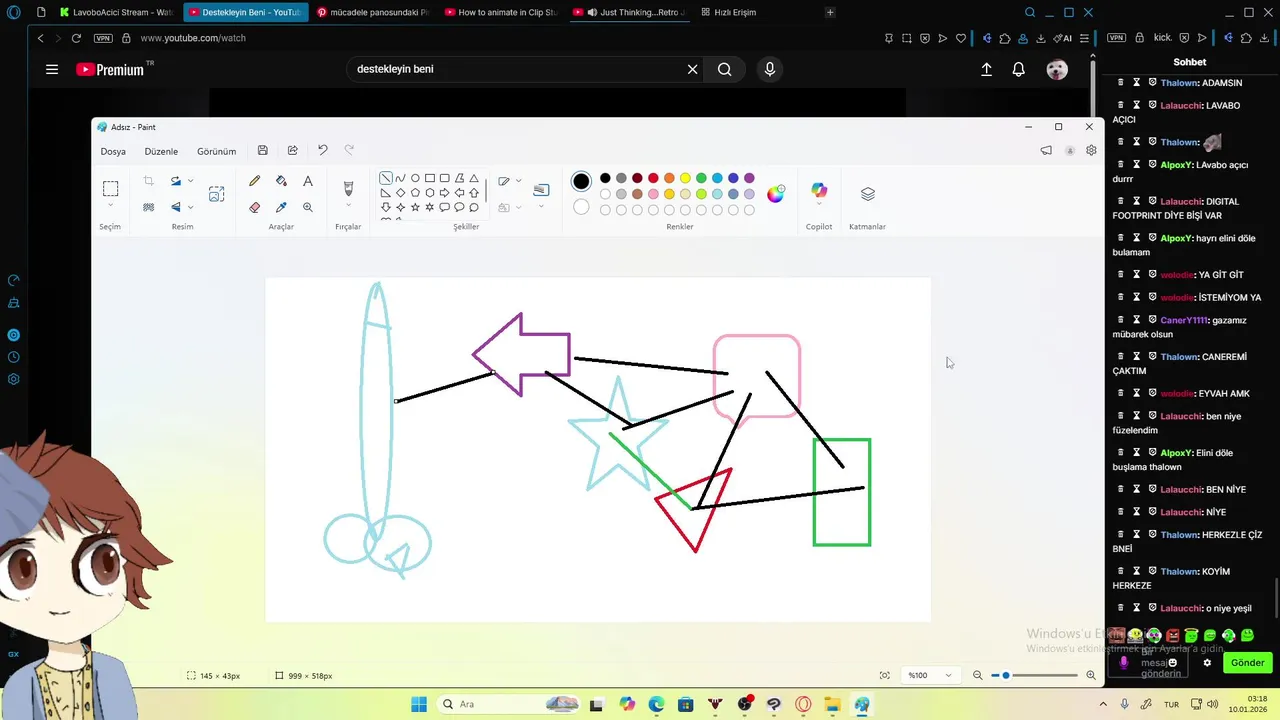1280x720 pixels.
Task: Expand the Rotate dropdown arrow
Action: coord(190,181)
